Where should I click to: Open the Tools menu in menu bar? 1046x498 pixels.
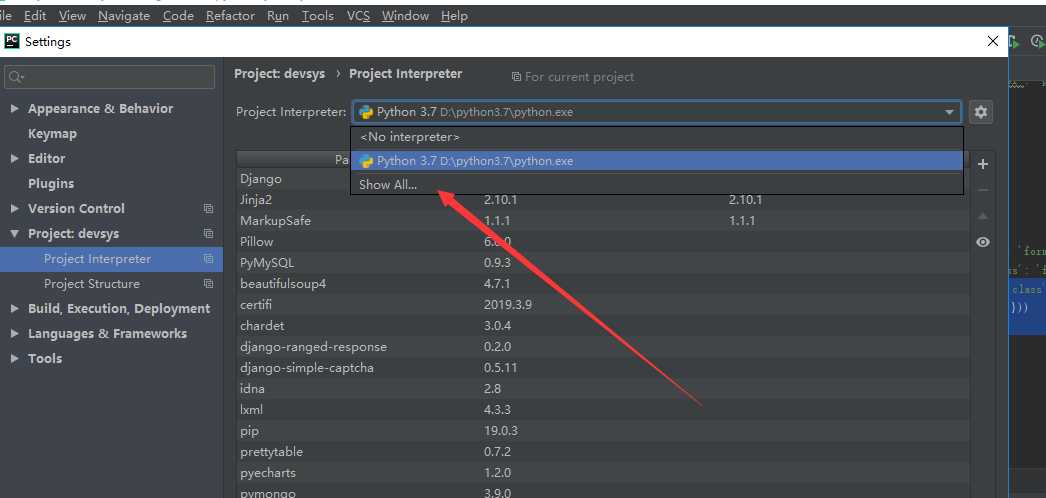pos(318,15)
